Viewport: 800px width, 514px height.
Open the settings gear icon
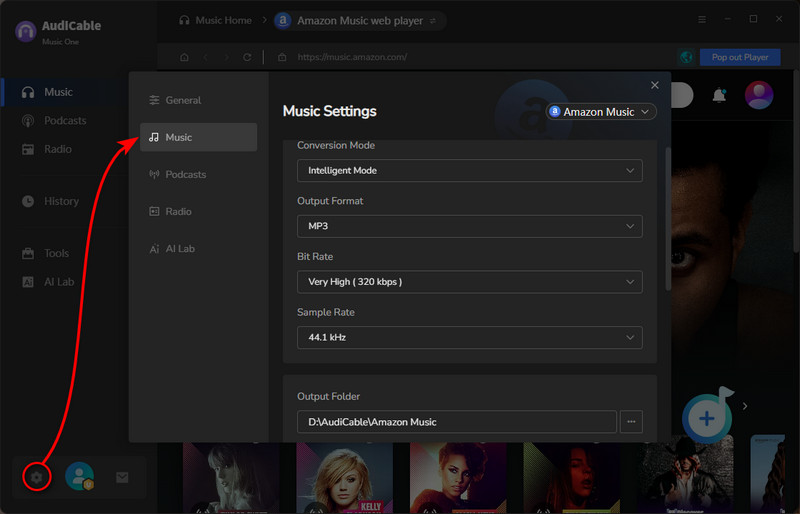click(x=36, y=477)
